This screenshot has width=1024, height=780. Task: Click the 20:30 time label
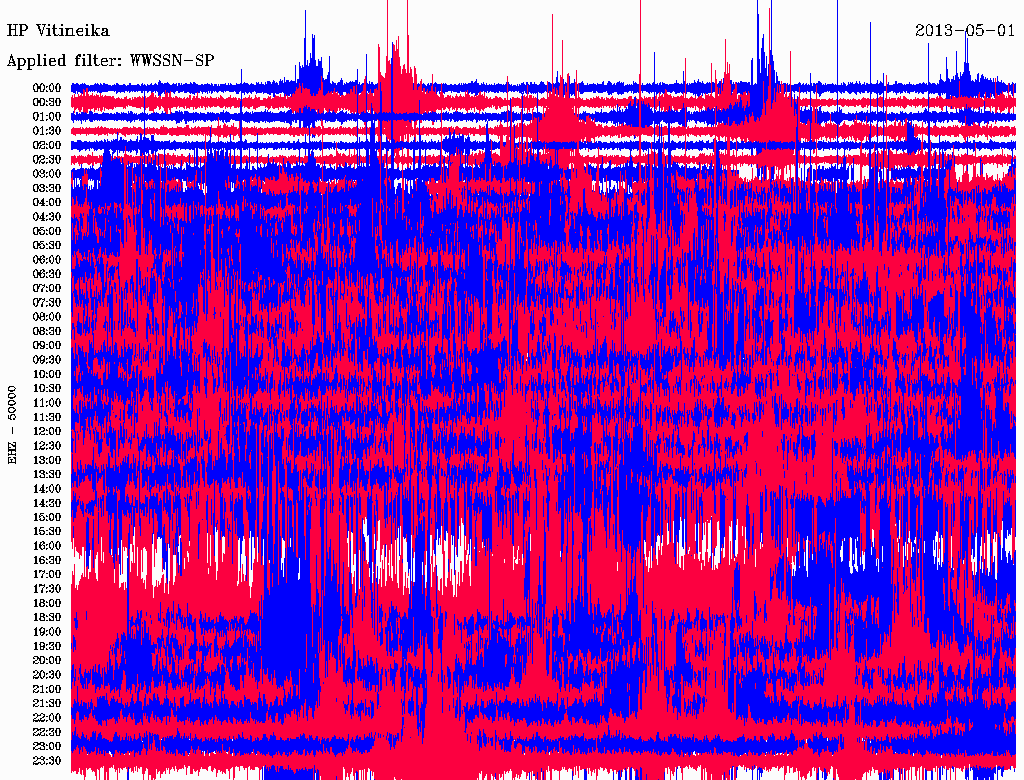click(x=47, y=675)
